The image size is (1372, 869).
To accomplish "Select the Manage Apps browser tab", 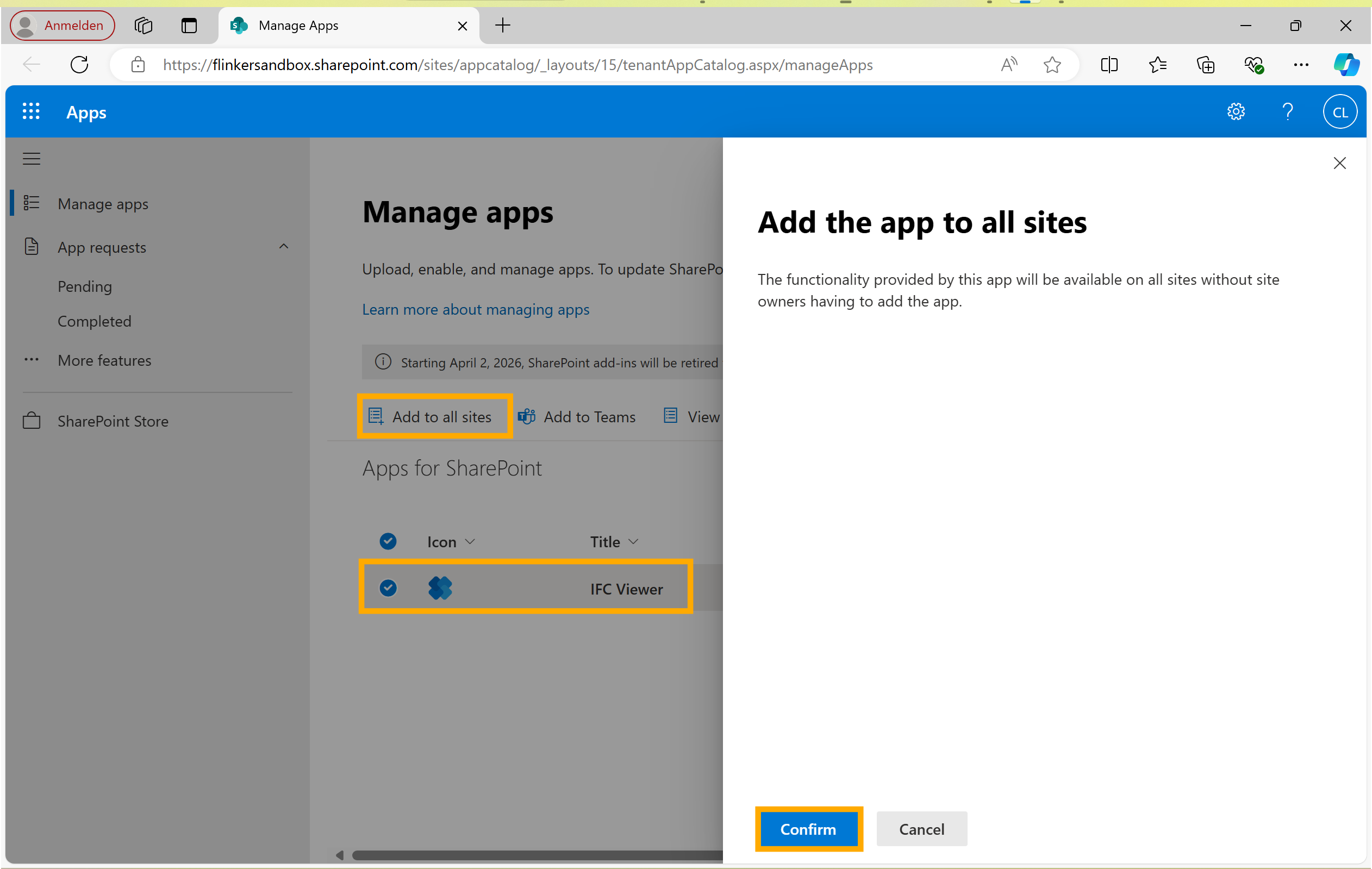I will point(347,25).
